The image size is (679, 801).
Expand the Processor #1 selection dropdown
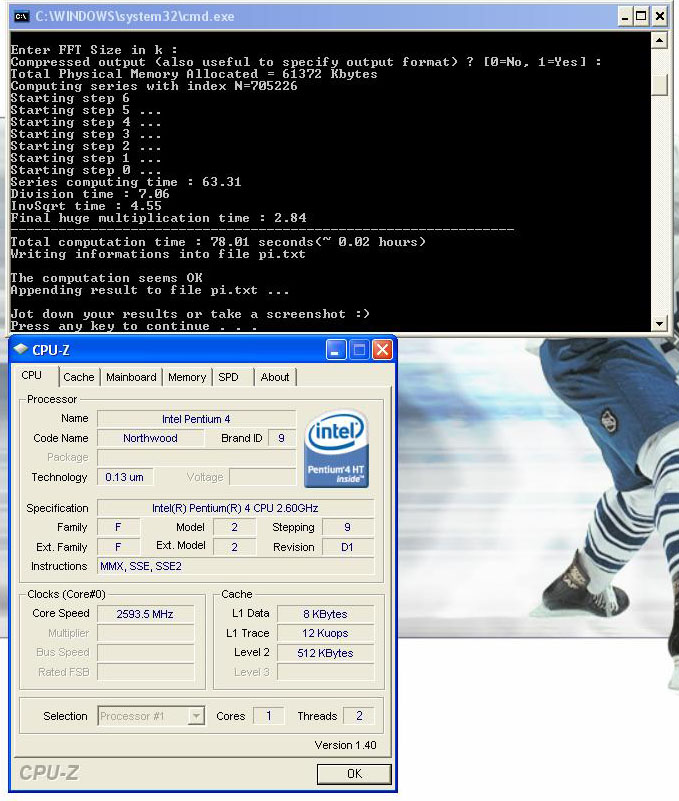[196, 716]
